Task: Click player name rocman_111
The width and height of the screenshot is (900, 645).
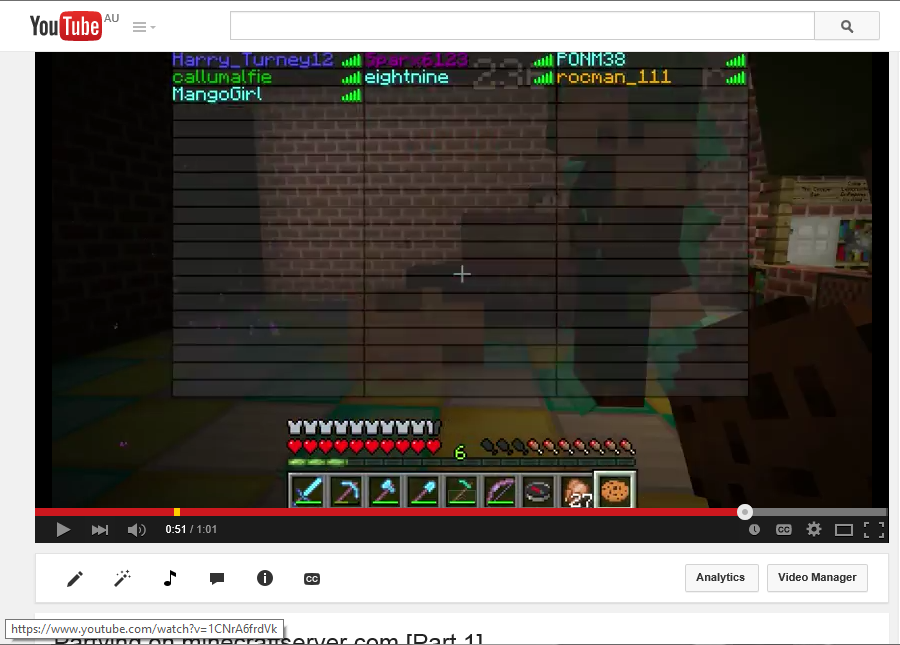Action: 614,77
